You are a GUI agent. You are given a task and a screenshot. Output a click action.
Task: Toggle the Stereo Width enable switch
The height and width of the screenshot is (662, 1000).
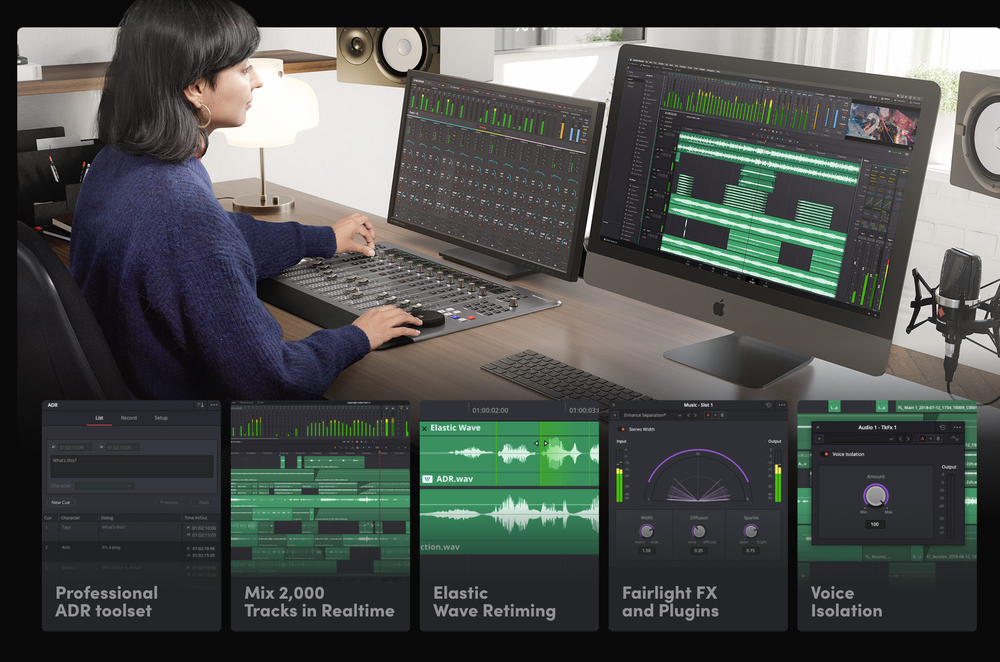pos(622,429)
